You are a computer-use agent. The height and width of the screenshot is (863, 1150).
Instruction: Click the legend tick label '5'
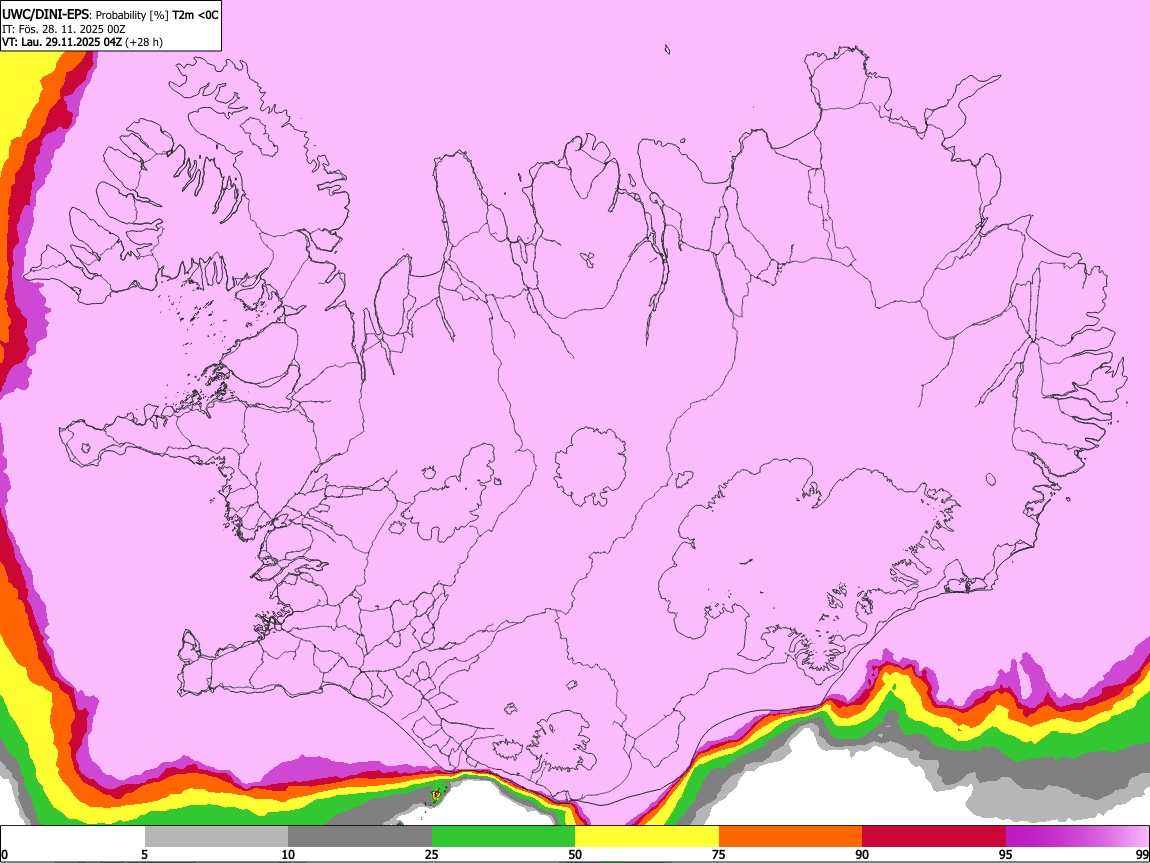coord(144,854)
